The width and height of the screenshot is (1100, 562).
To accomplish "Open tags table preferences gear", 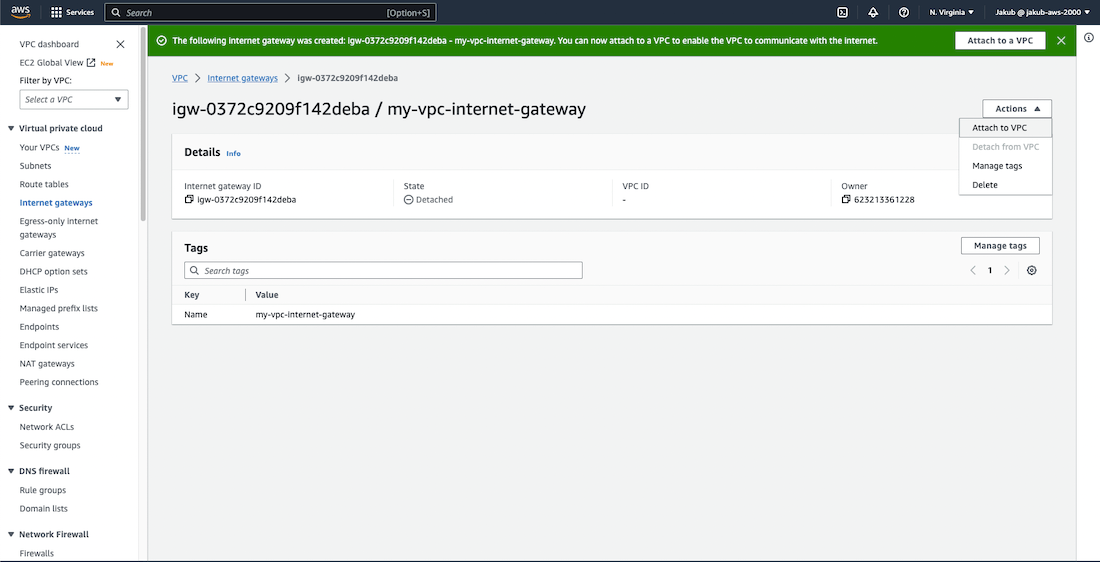I will point(1032,271).
